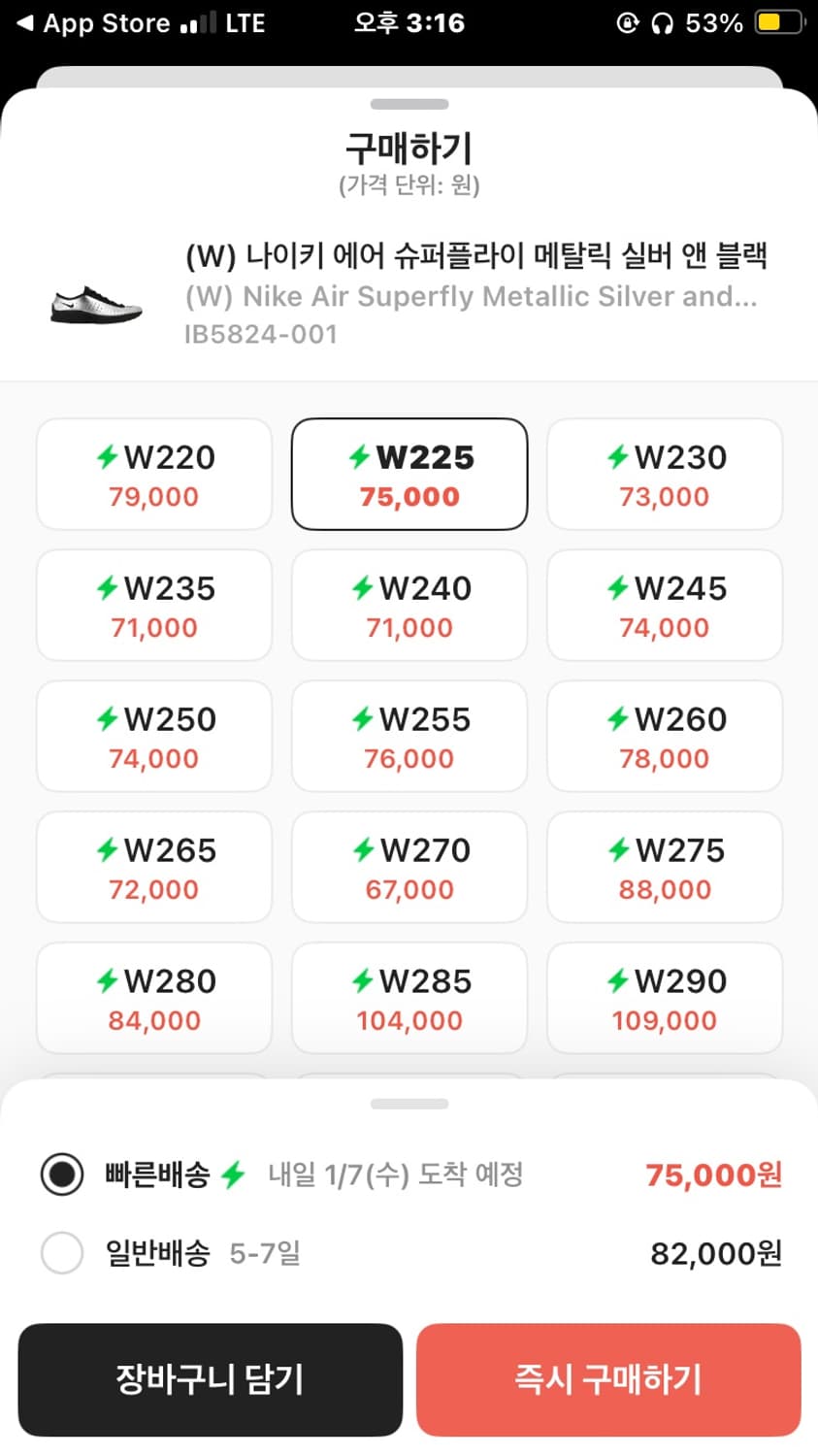818x1456 pixels.
Task: Tap the currently selected W225 tile
Action: (409, 475)
